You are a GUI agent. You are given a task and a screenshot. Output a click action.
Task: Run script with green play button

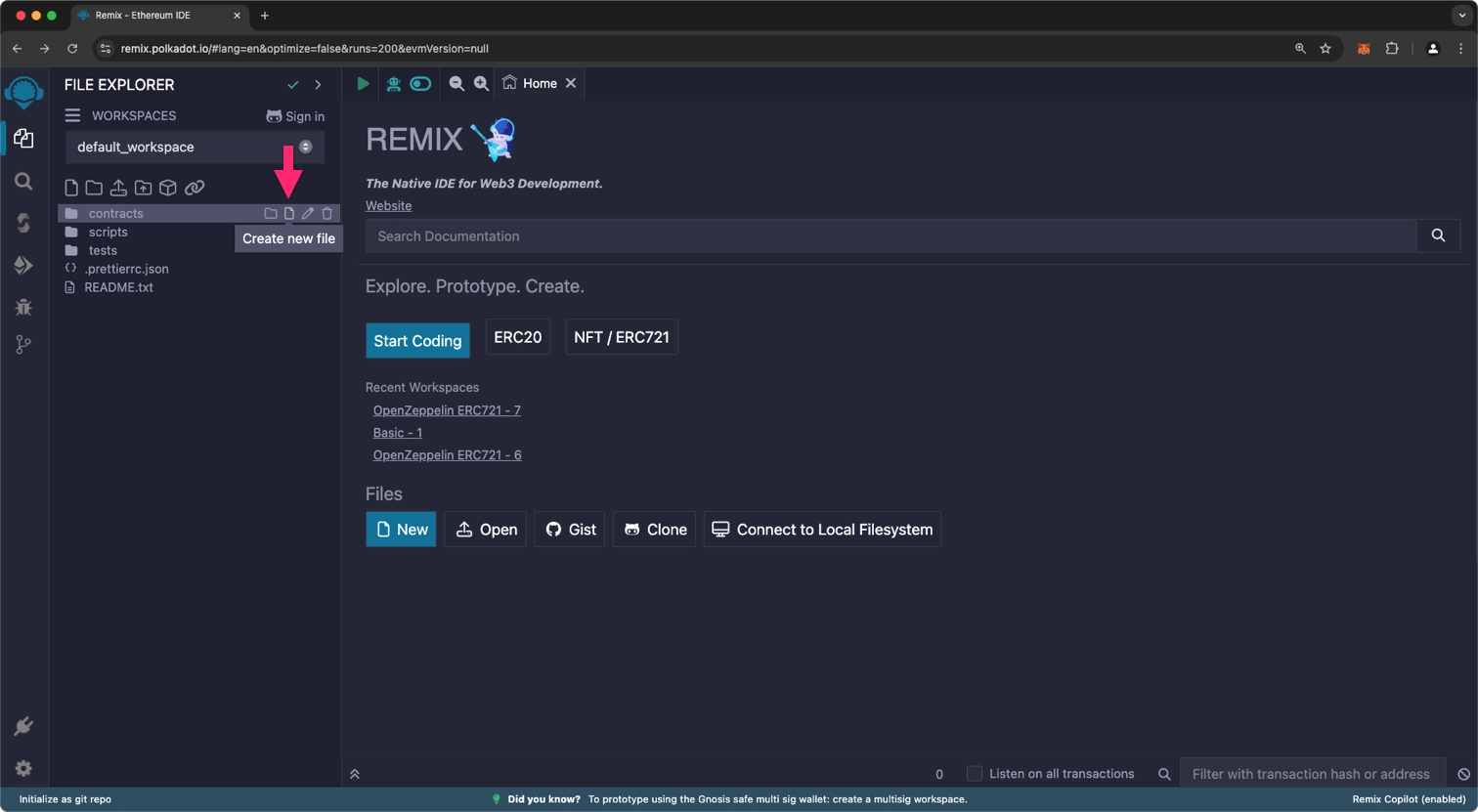(x=363, y=84)
